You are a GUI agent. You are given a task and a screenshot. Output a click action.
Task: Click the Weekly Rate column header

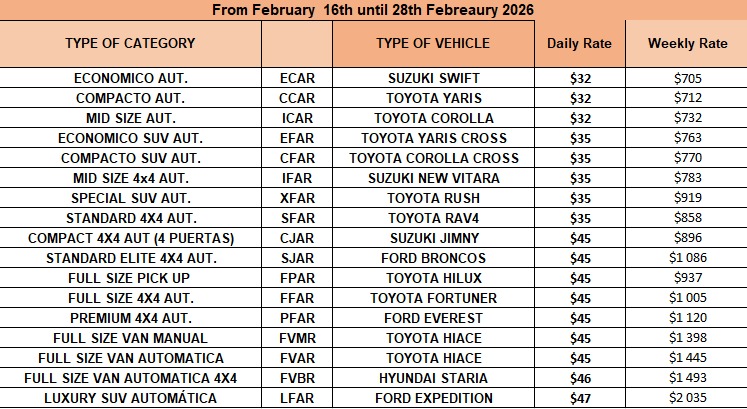[x=686, y=44]
